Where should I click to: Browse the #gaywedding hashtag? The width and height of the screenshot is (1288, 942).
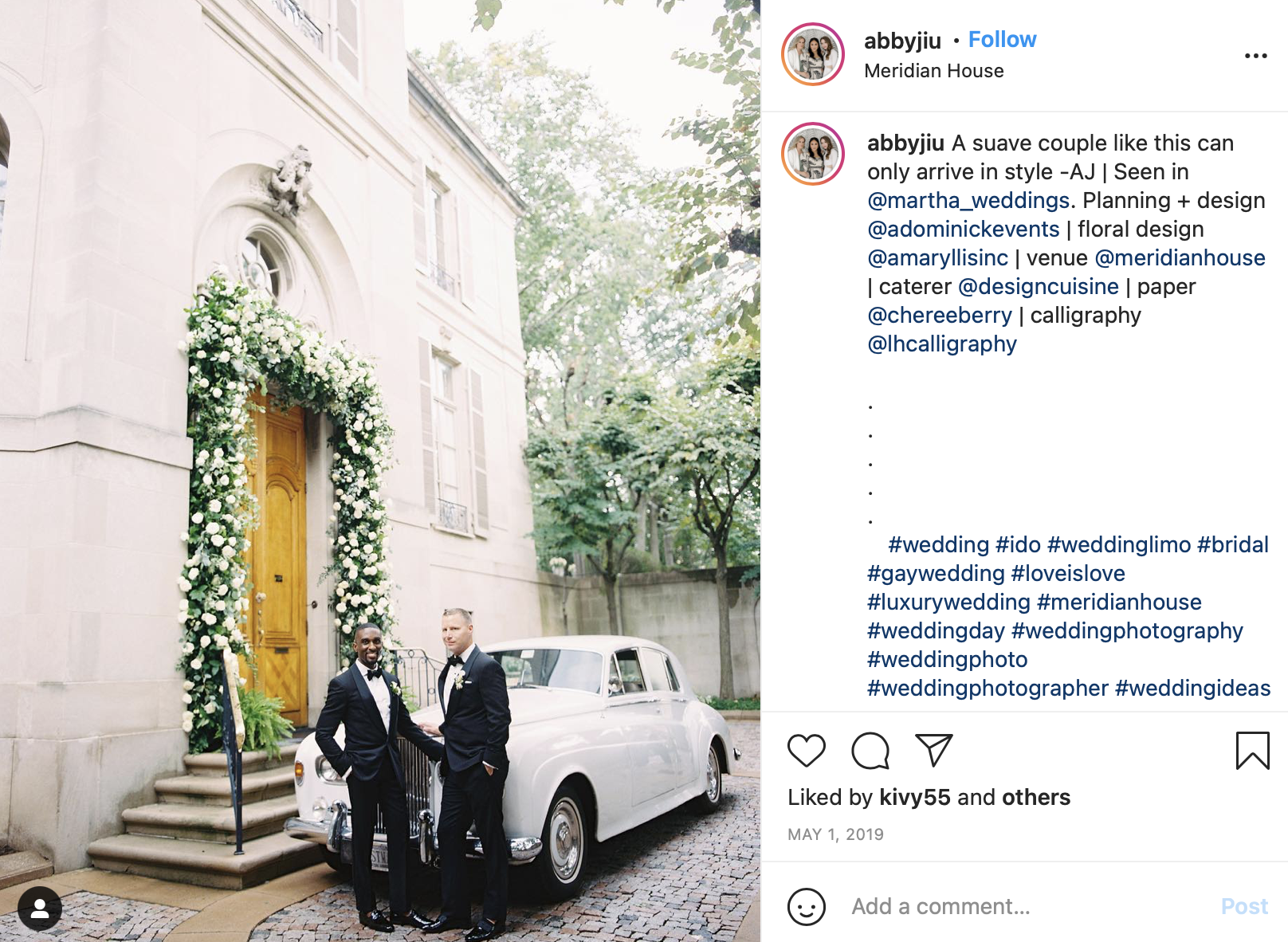tap(936, 573)
